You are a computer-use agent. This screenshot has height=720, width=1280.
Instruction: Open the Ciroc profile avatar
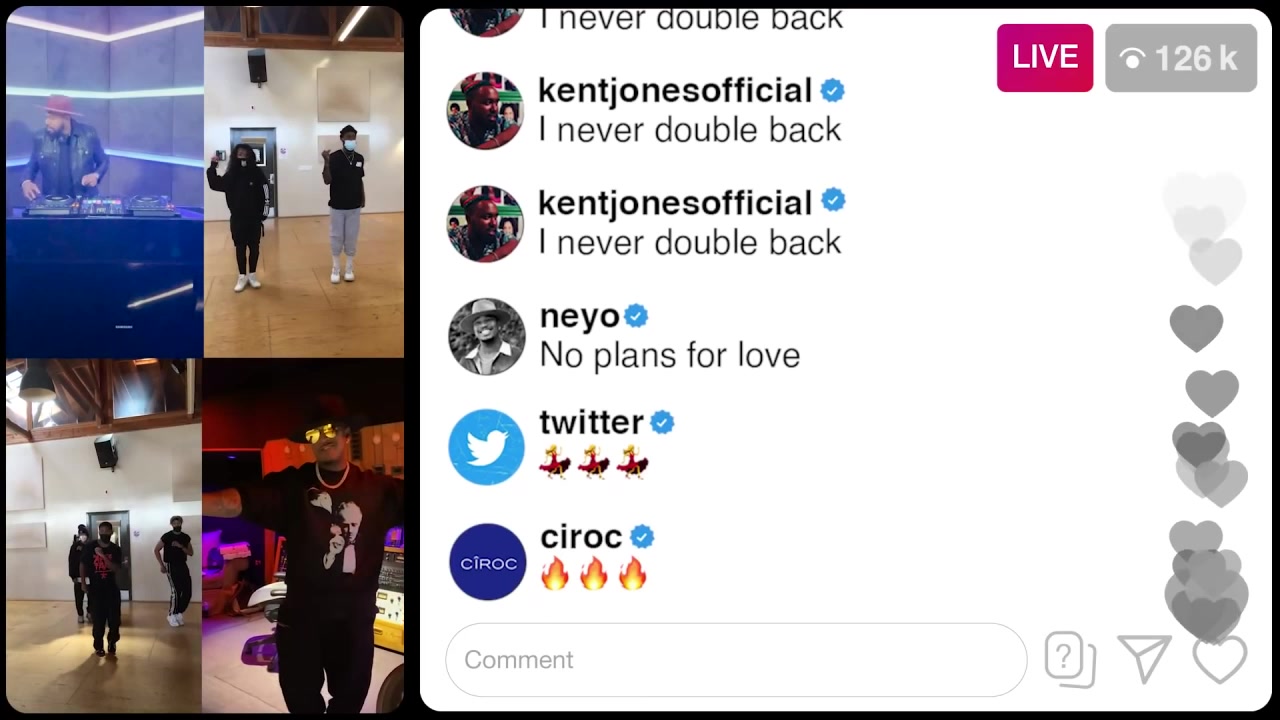tap(487, 562)
